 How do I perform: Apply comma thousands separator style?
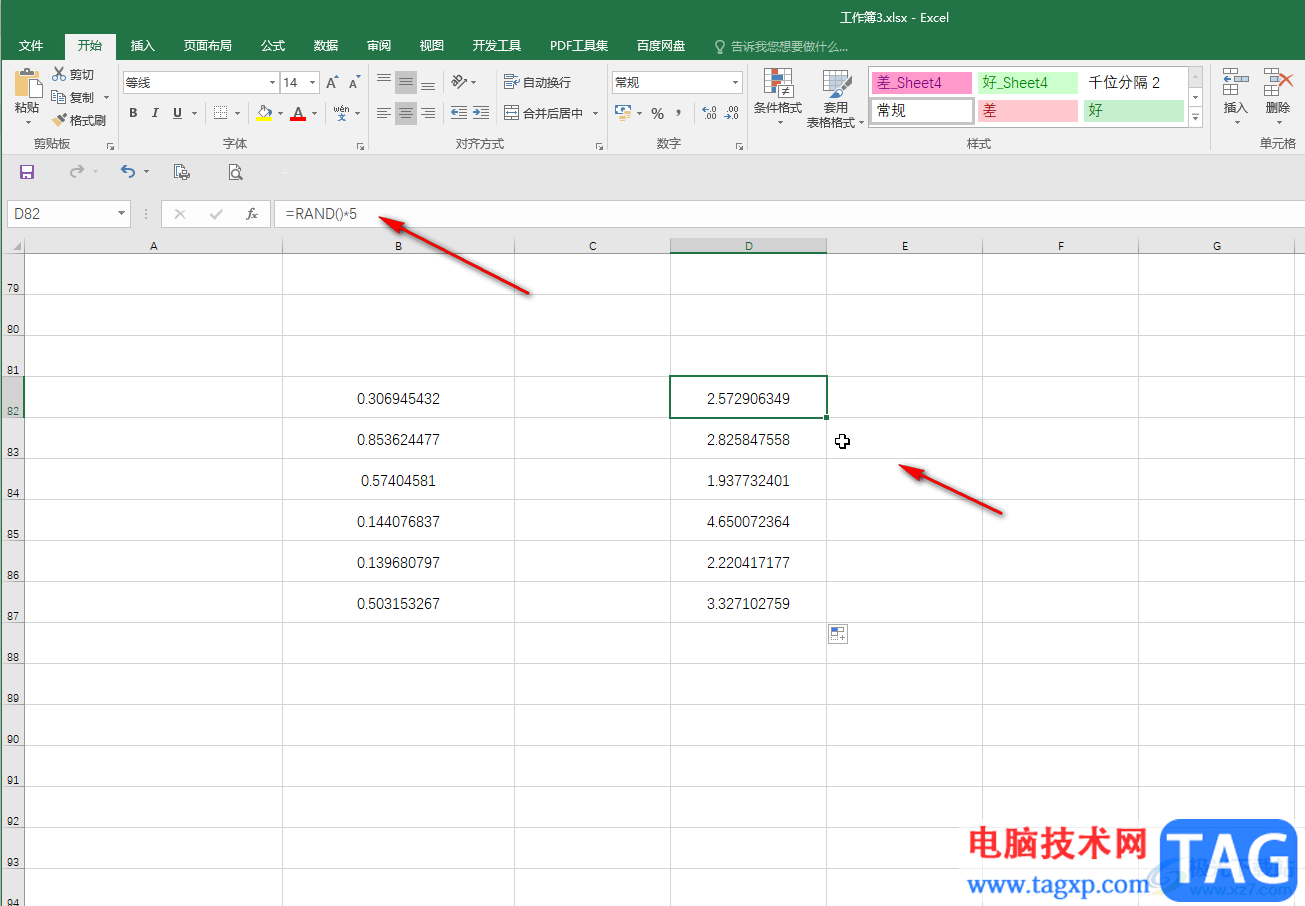tap(679, 113)
